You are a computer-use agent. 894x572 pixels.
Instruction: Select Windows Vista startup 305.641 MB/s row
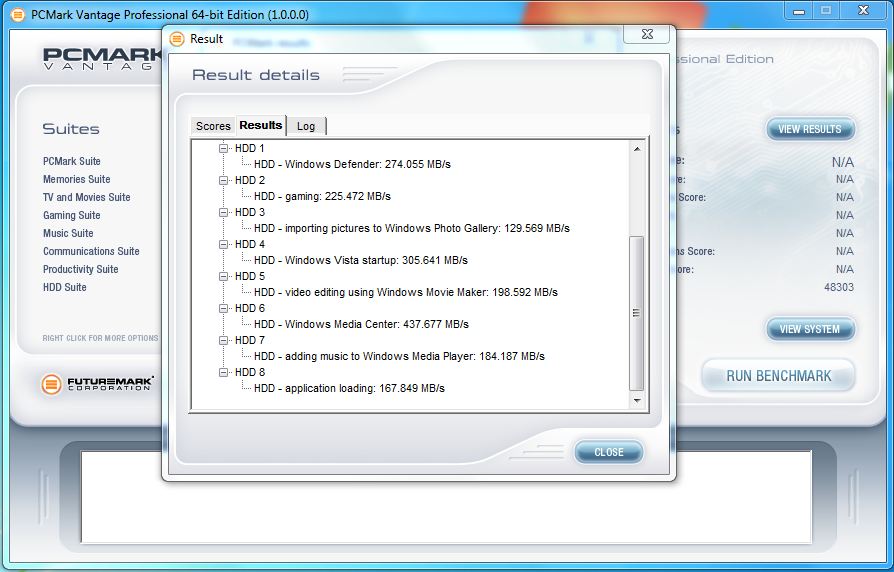[x=361, y=260]
